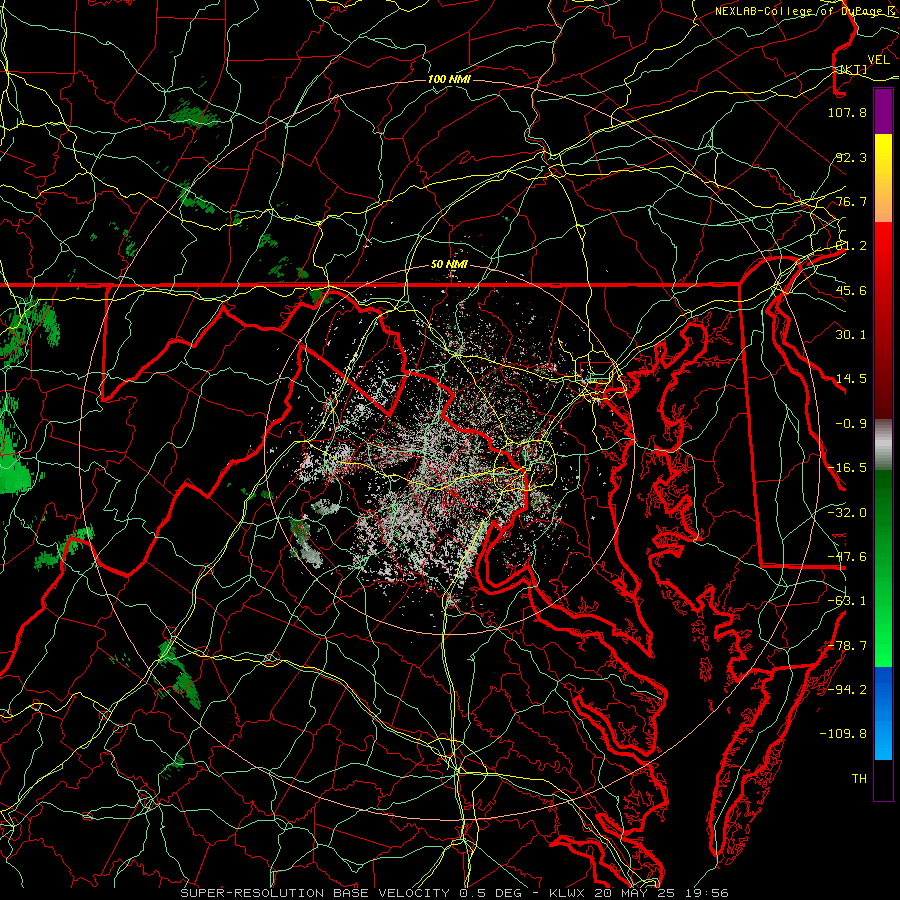Click the -0.9 velocity scale value
This screenshot has height=900, width=900.
pyautogui.click(x=851, y=424)
